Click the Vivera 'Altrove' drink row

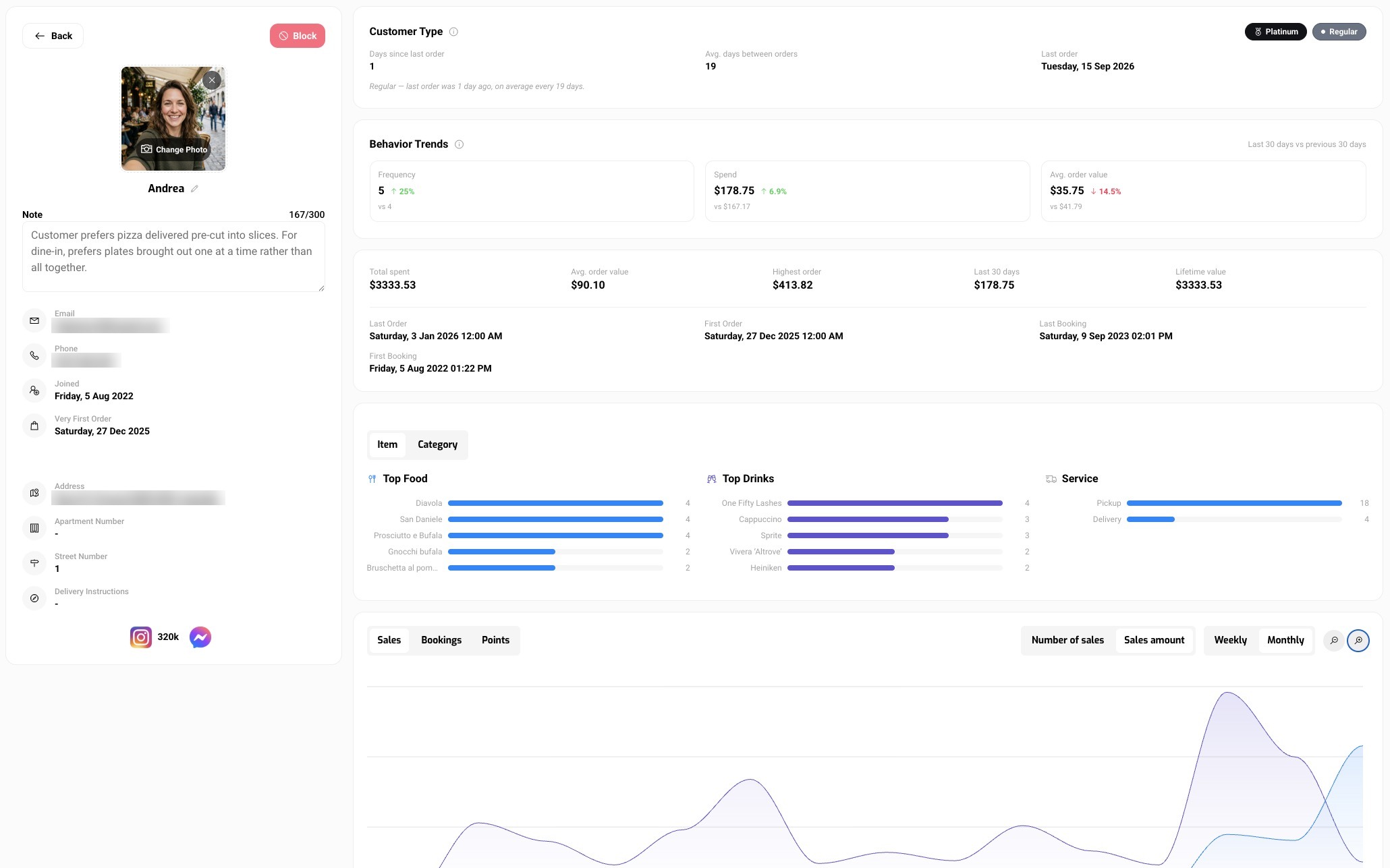(x=868, y=552)
